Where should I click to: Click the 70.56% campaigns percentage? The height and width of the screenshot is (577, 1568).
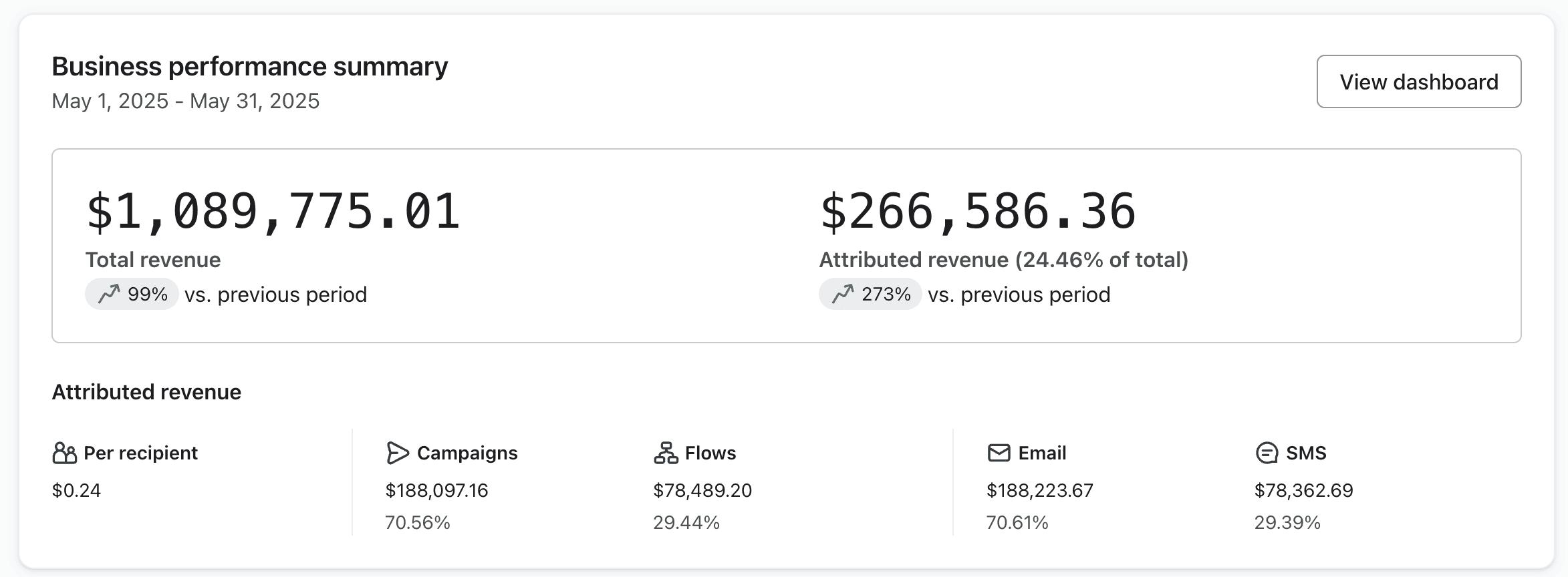pyautogui.click(x=418, y=522)
